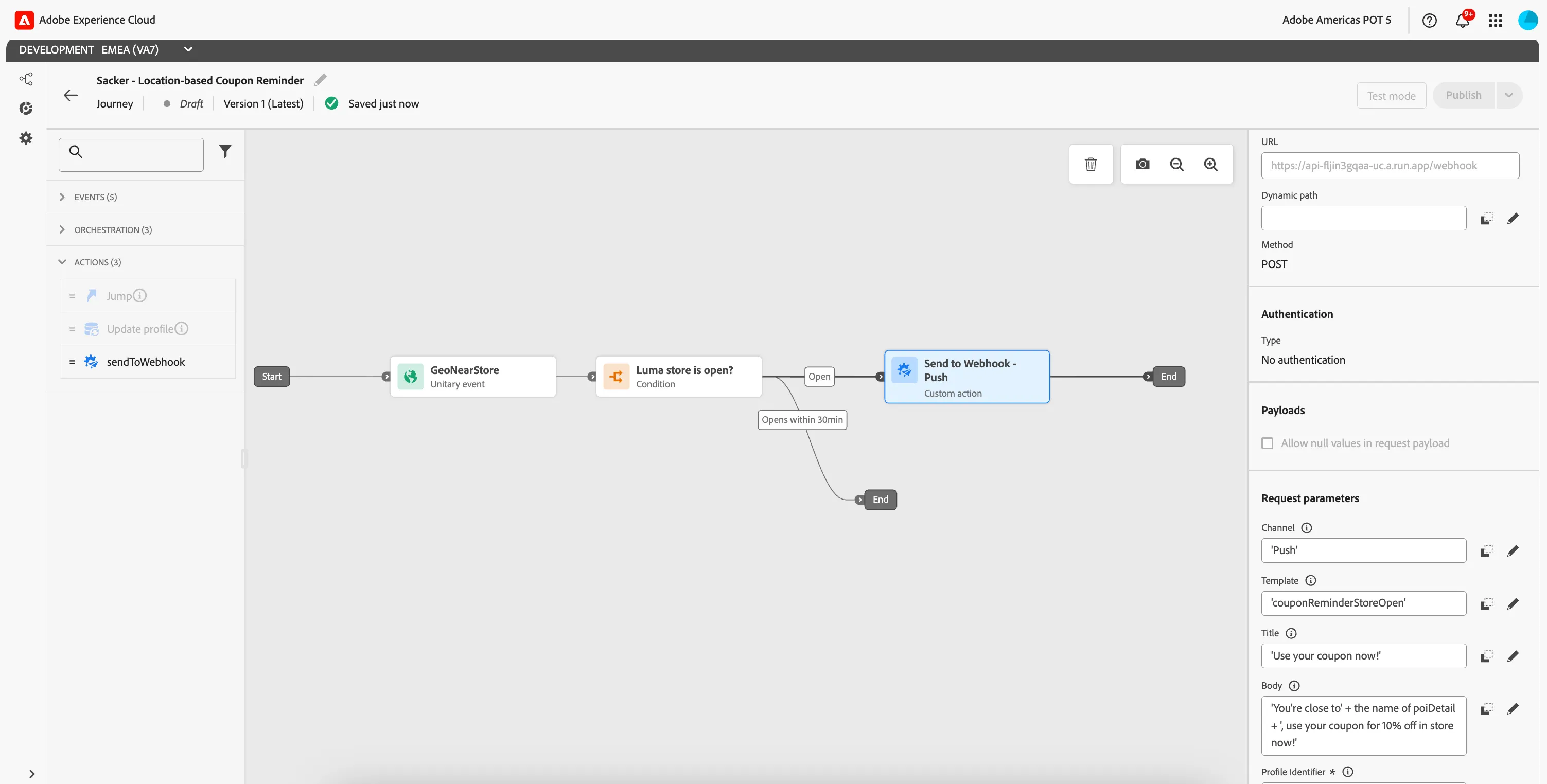Expand left navigation with bottom chevron
Viewport: 1547px width, 784px height.
(32, 774)
